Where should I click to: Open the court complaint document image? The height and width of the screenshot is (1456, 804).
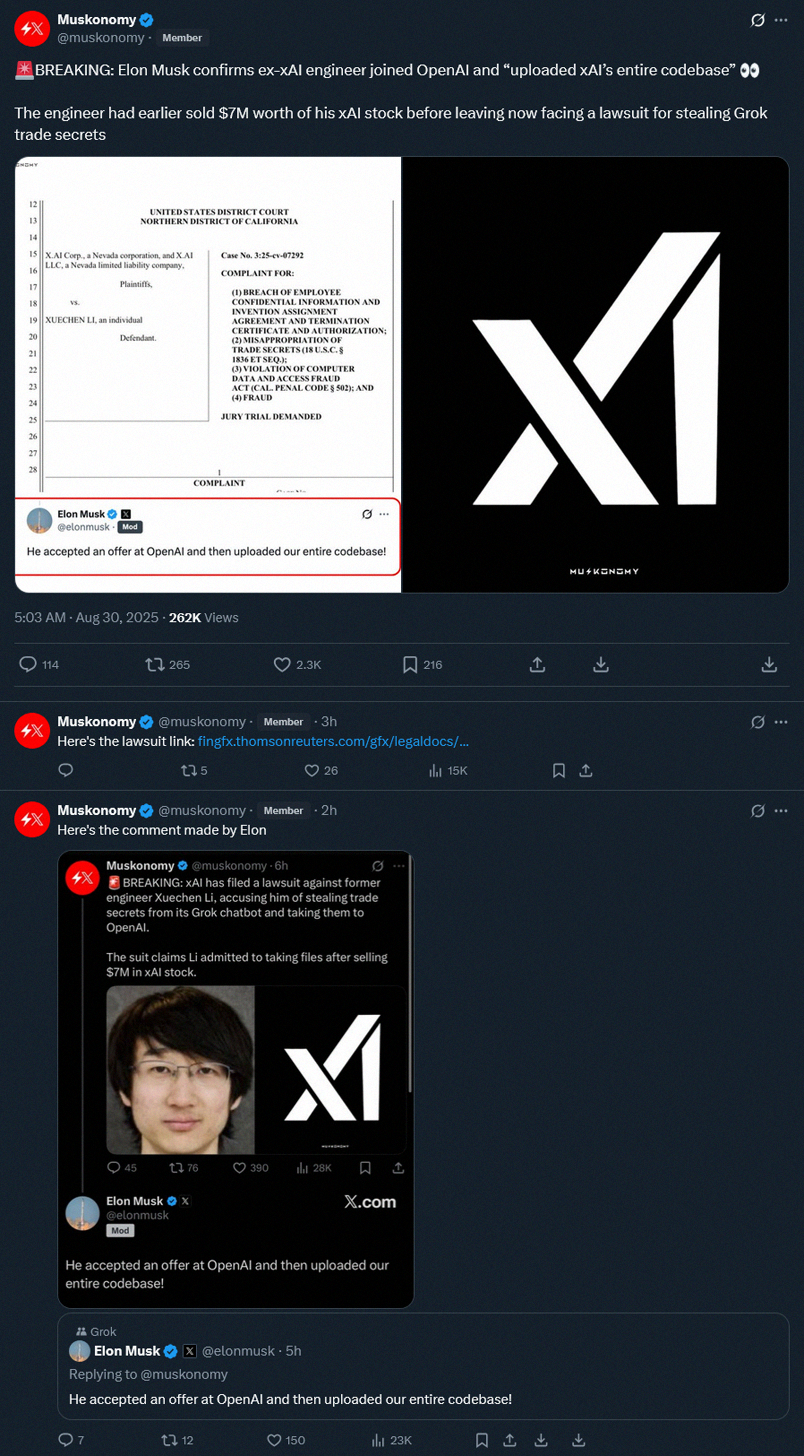coord(207,375)
